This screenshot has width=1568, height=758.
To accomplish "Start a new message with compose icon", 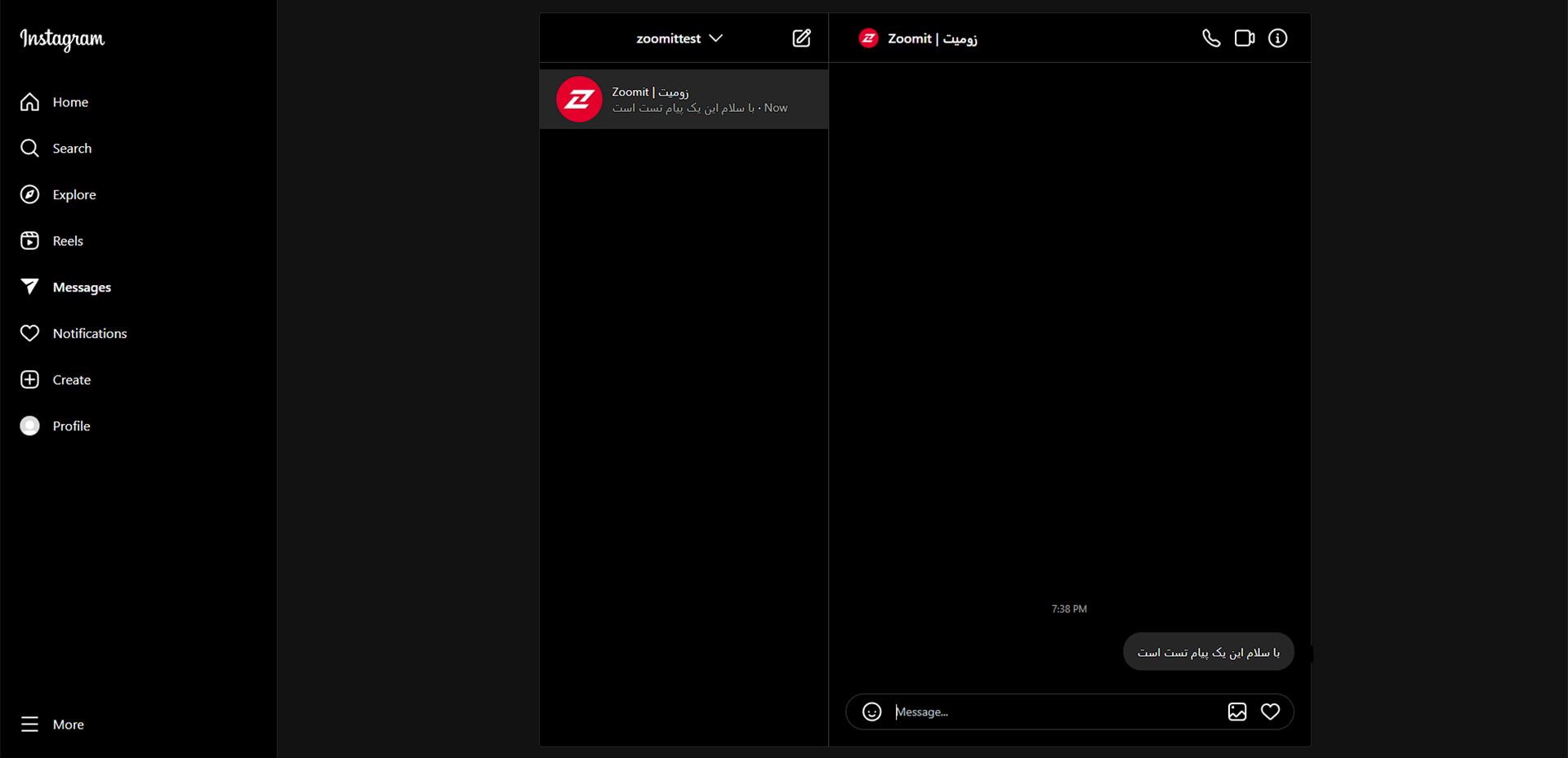I will 802,38.
